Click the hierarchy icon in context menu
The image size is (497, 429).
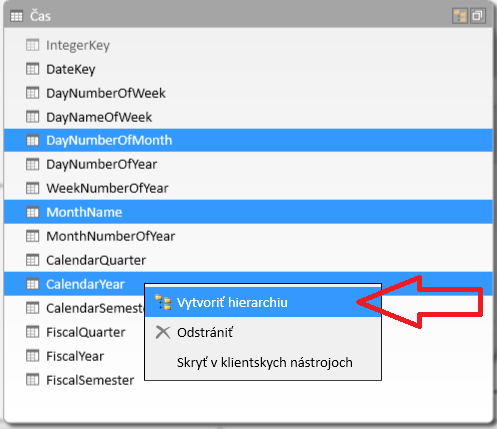(x=163, y=302)
